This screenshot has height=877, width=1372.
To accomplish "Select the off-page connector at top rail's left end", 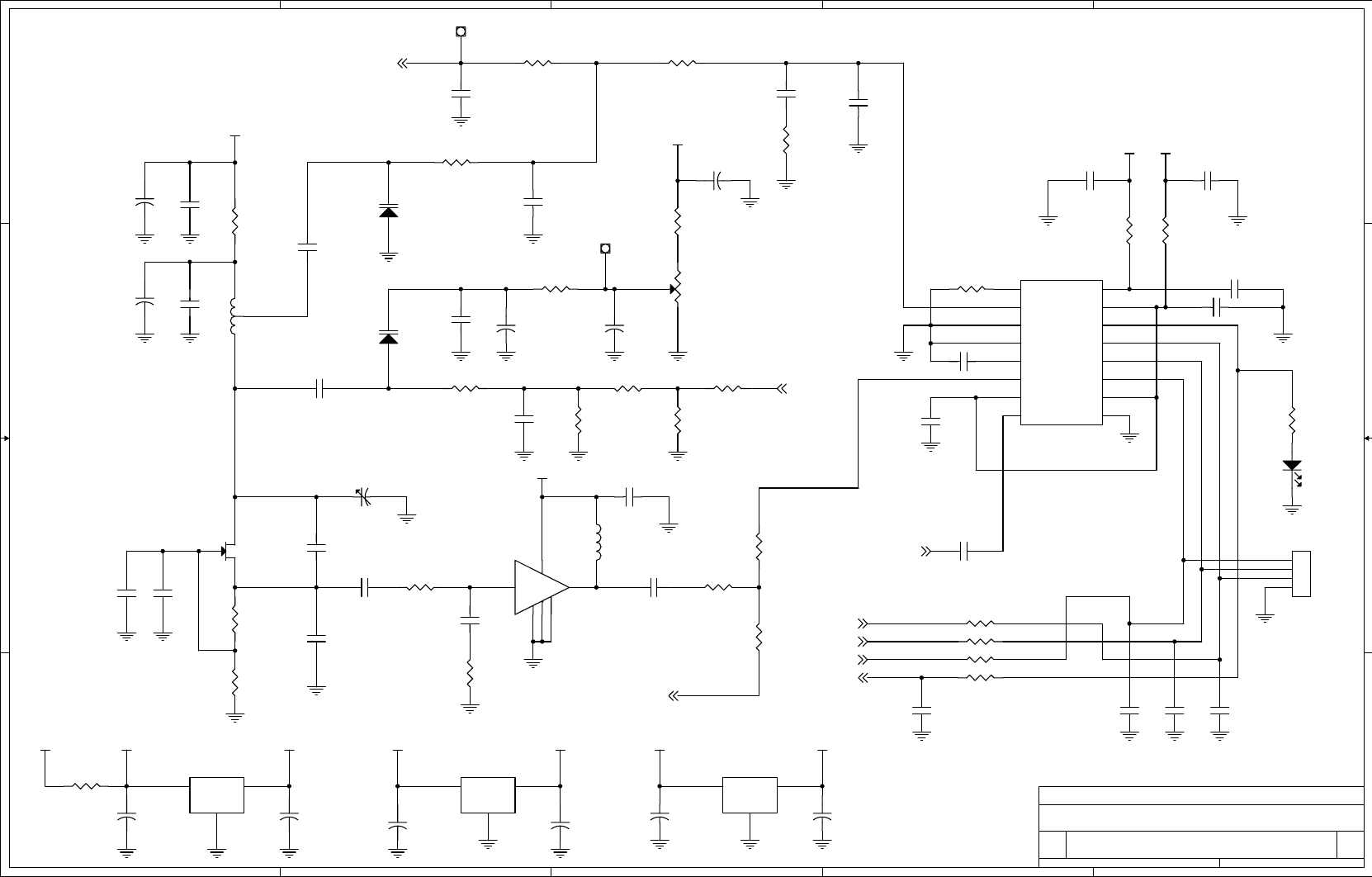I will [x=403, y=63].
